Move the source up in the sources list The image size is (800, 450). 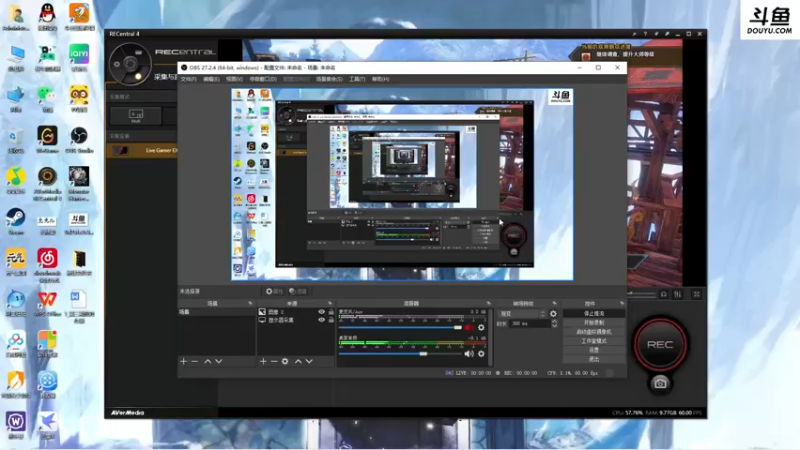click(298, 361)
